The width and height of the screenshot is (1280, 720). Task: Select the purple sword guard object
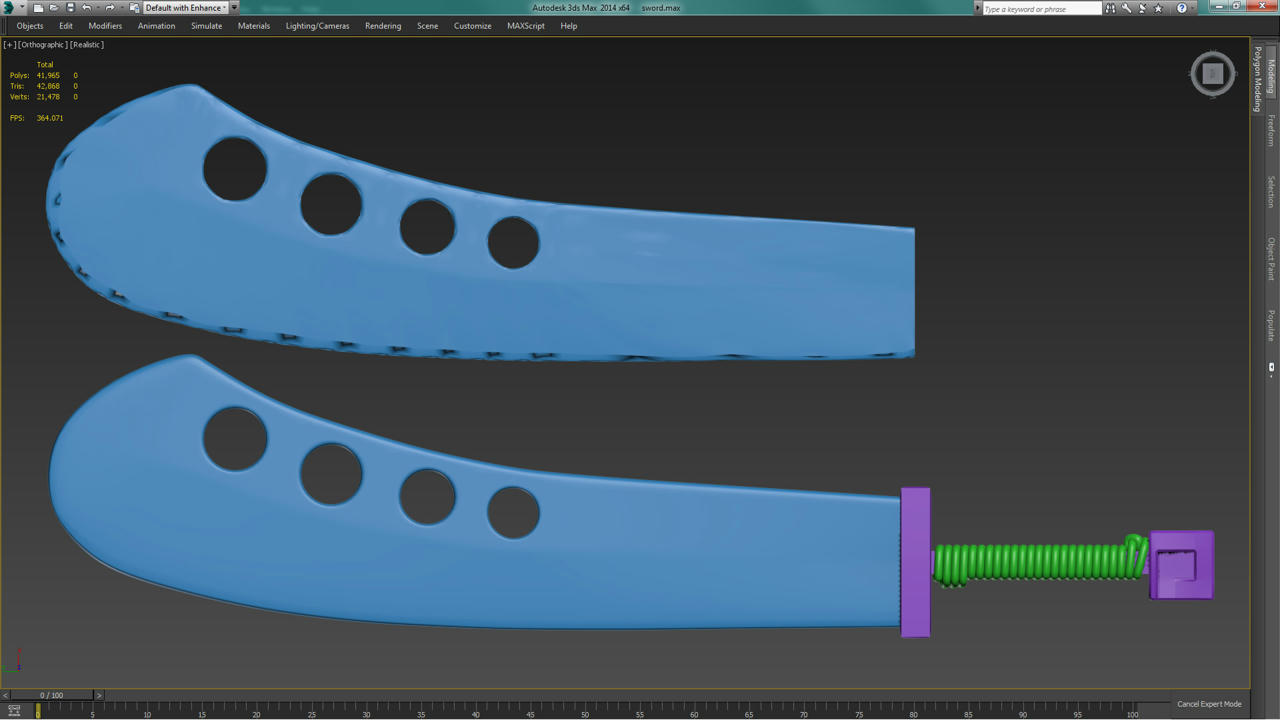click(915, 562)
